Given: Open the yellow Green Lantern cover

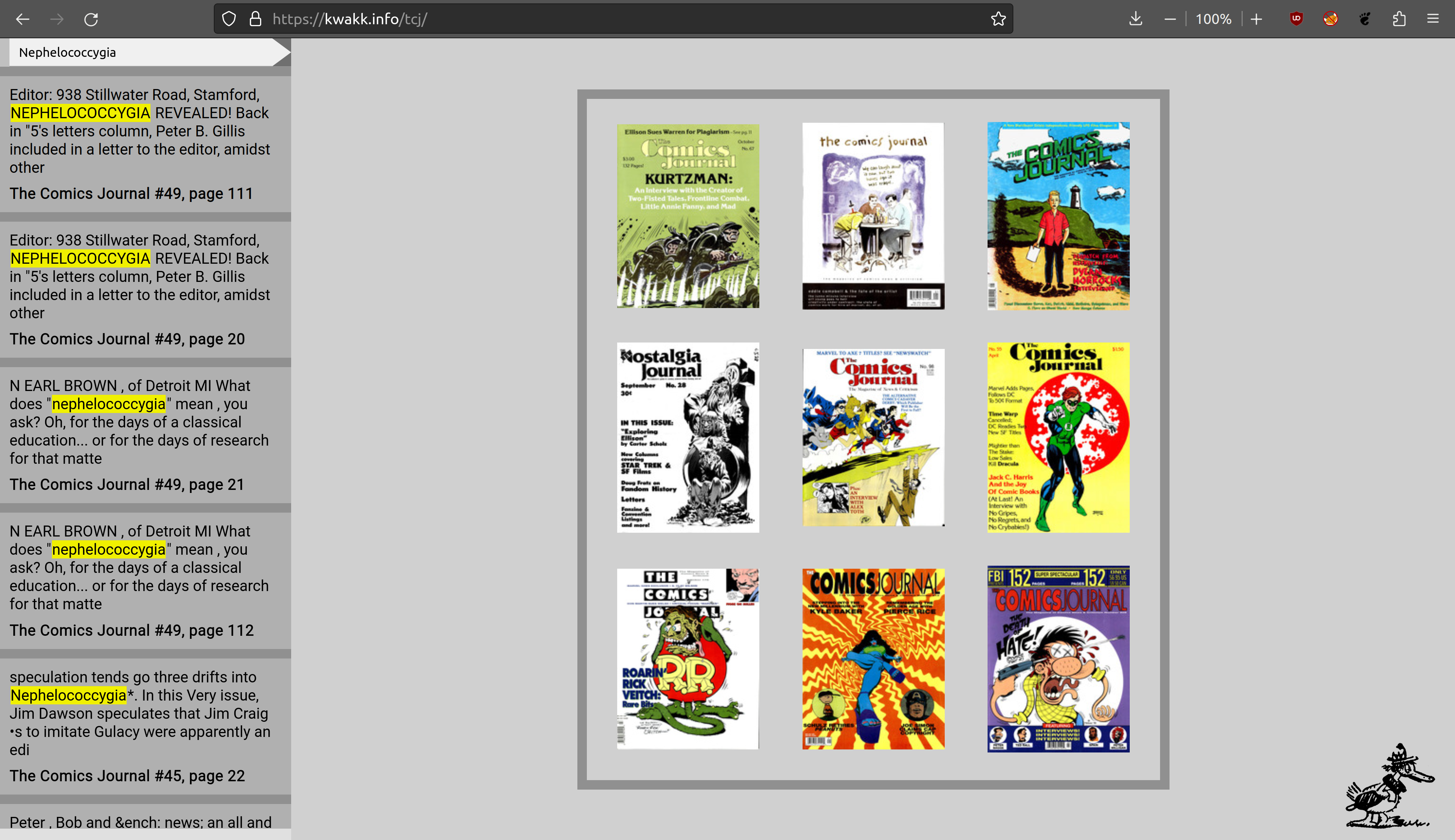Looking at the screenshot, I should pyautogui.click(x=1058, y=437).
